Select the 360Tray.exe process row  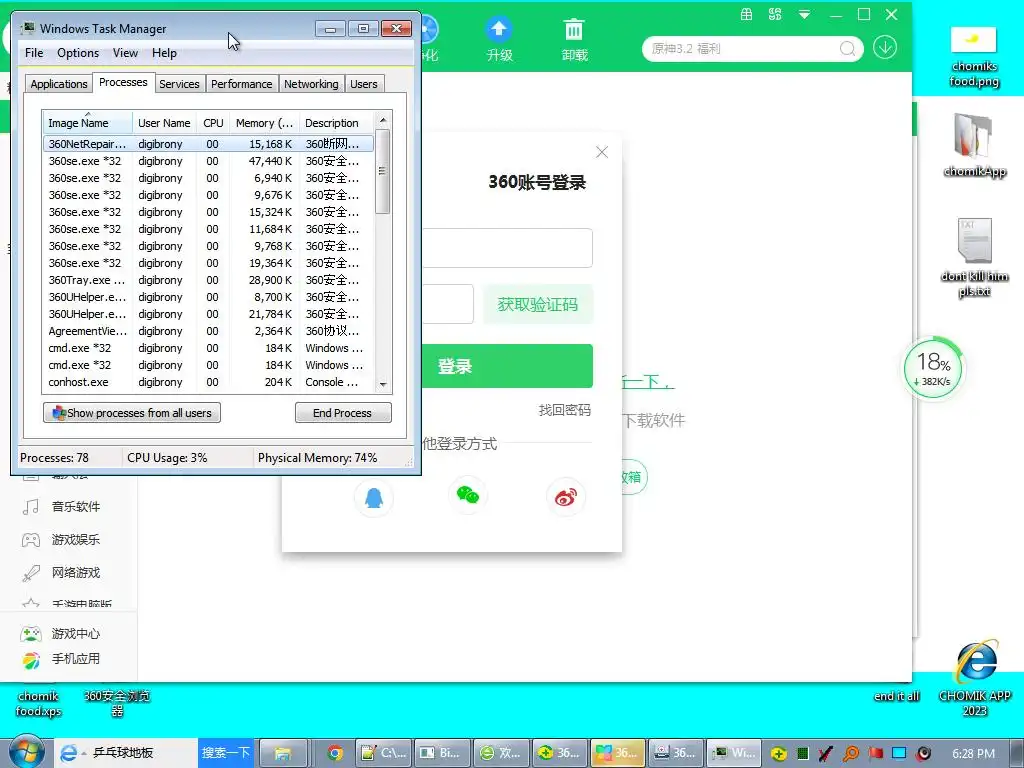click(x=208, y=280)
